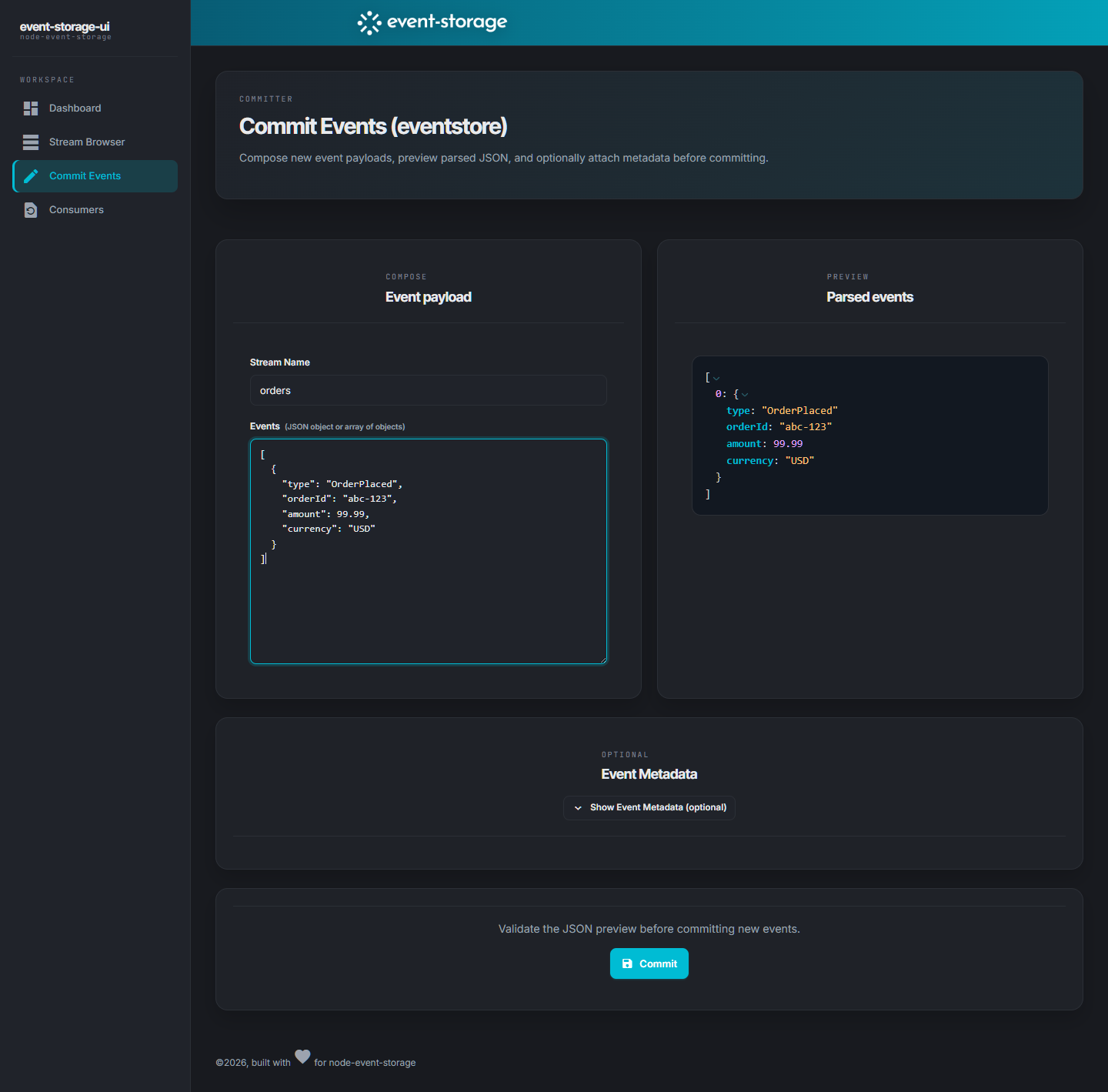The image size is (1108, 1092).
Task: Click amount value 99.99 in preview
Action: click(x=788, y=444)
